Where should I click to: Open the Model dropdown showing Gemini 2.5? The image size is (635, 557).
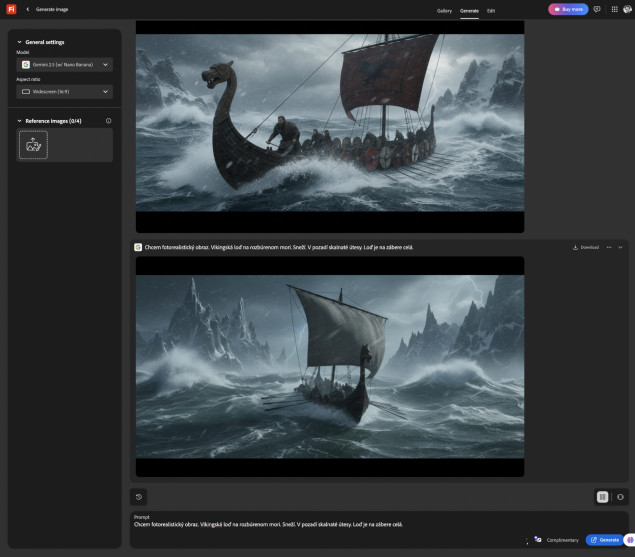(x=65, y=64)
